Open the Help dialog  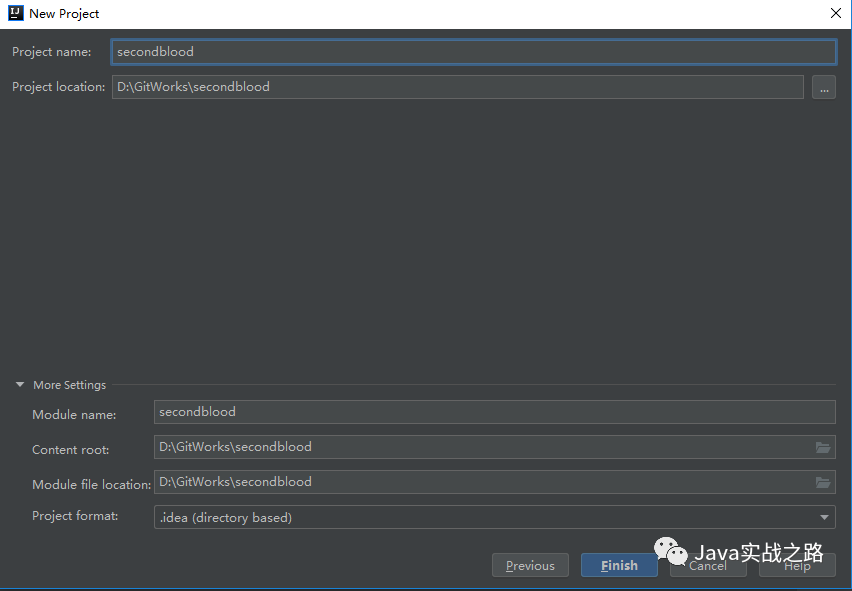point(797,565)
